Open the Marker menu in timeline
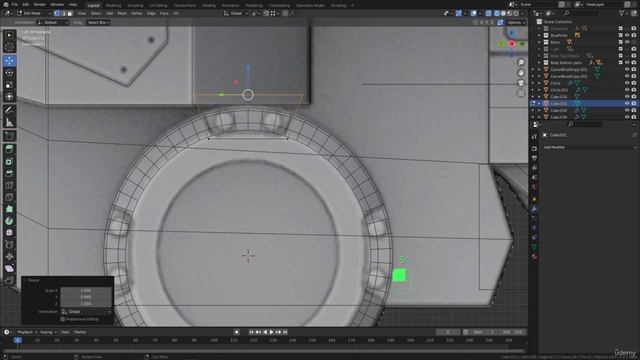 [80, 332]
